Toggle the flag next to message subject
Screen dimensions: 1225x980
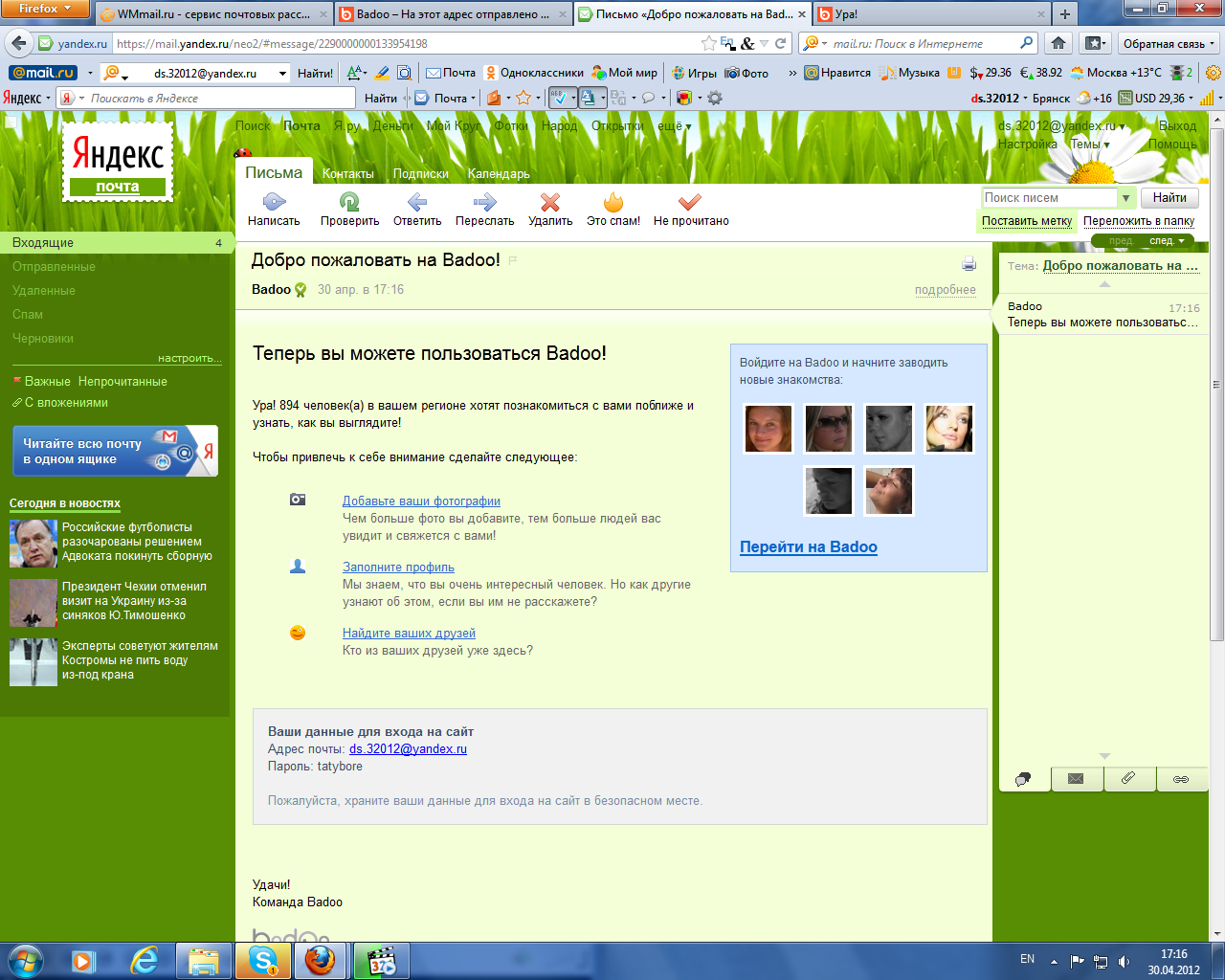[x=513, y=260]
